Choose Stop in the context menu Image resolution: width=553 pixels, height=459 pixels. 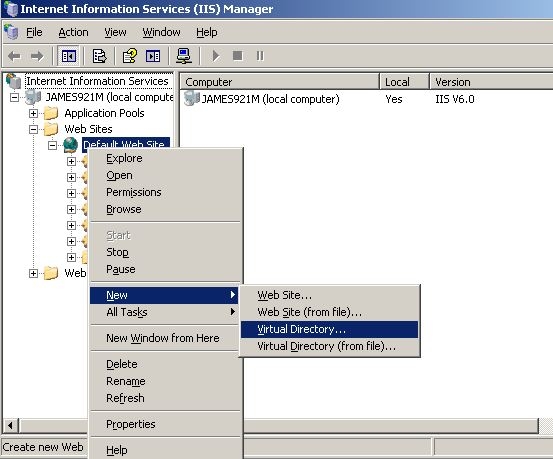click(x=164, y=252)
